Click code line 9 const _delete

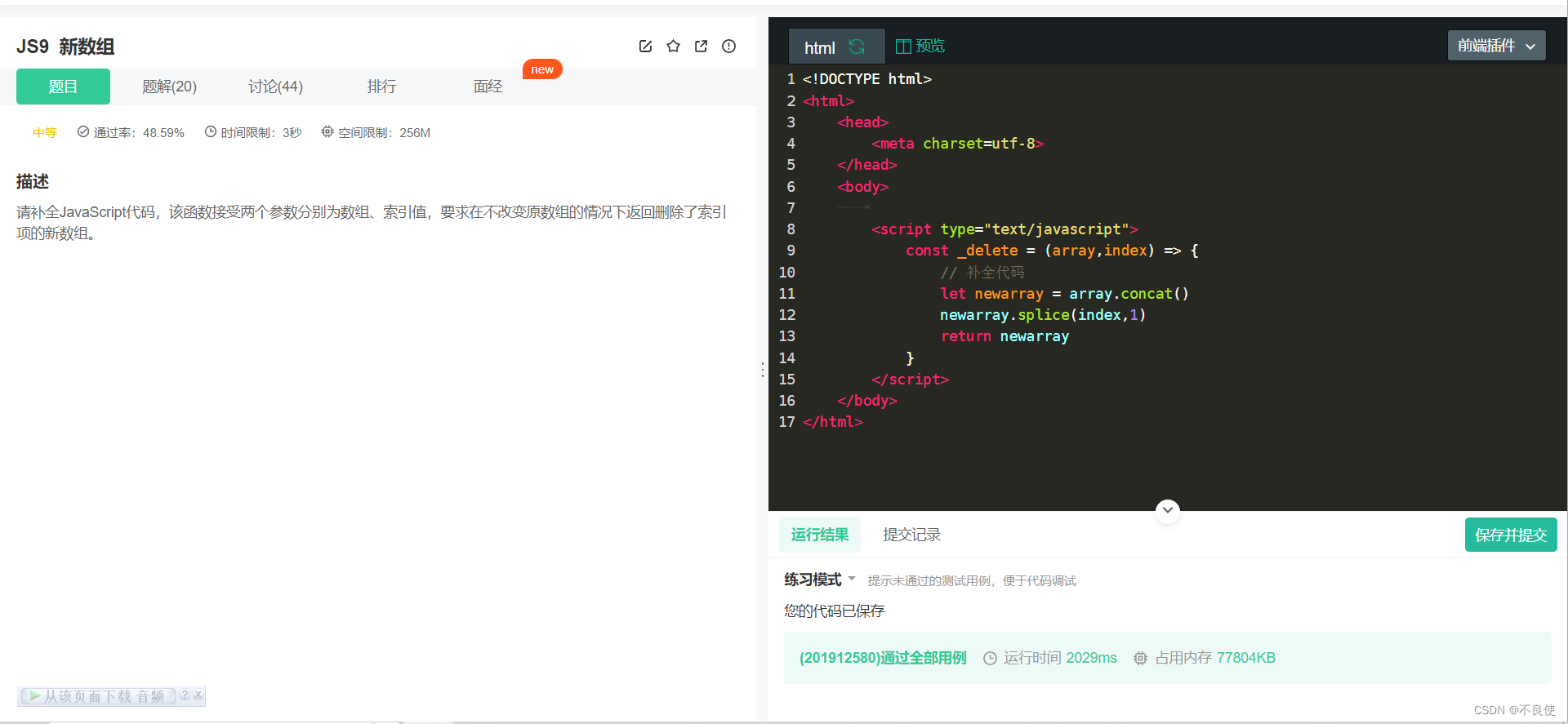click(x=1052, y=251)
